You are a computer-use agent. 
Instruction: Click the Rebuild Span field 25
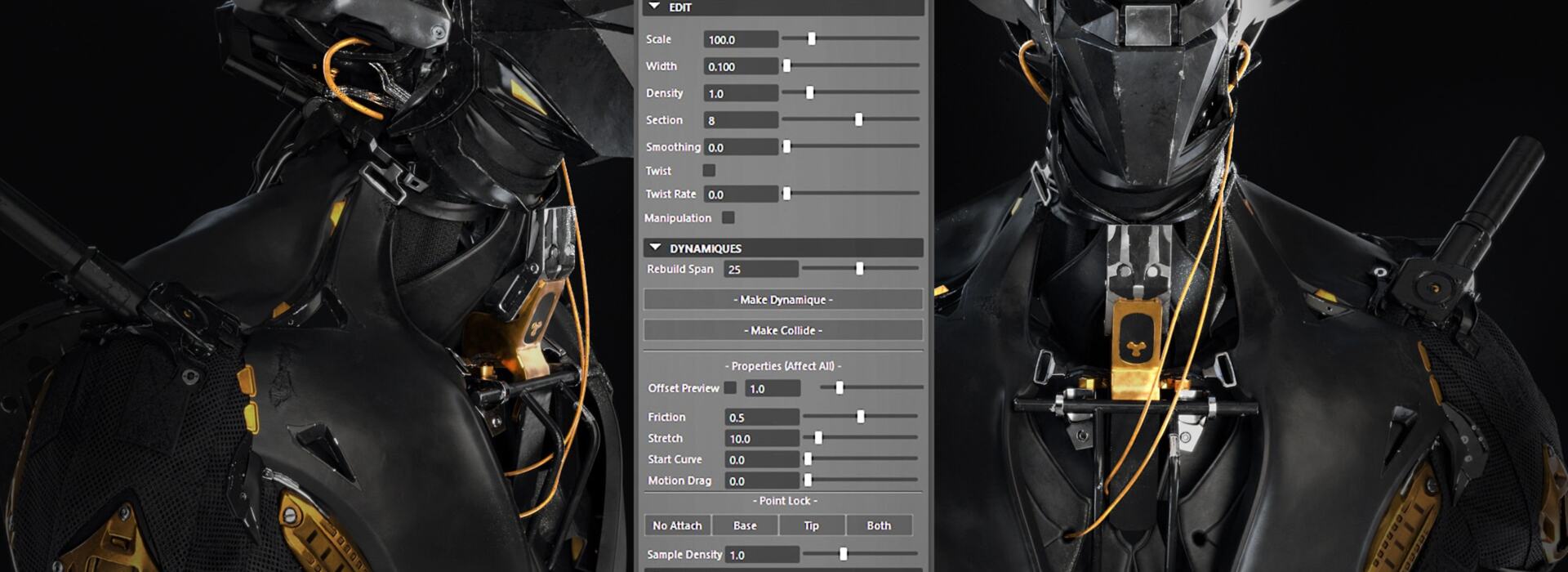point(761,269)
